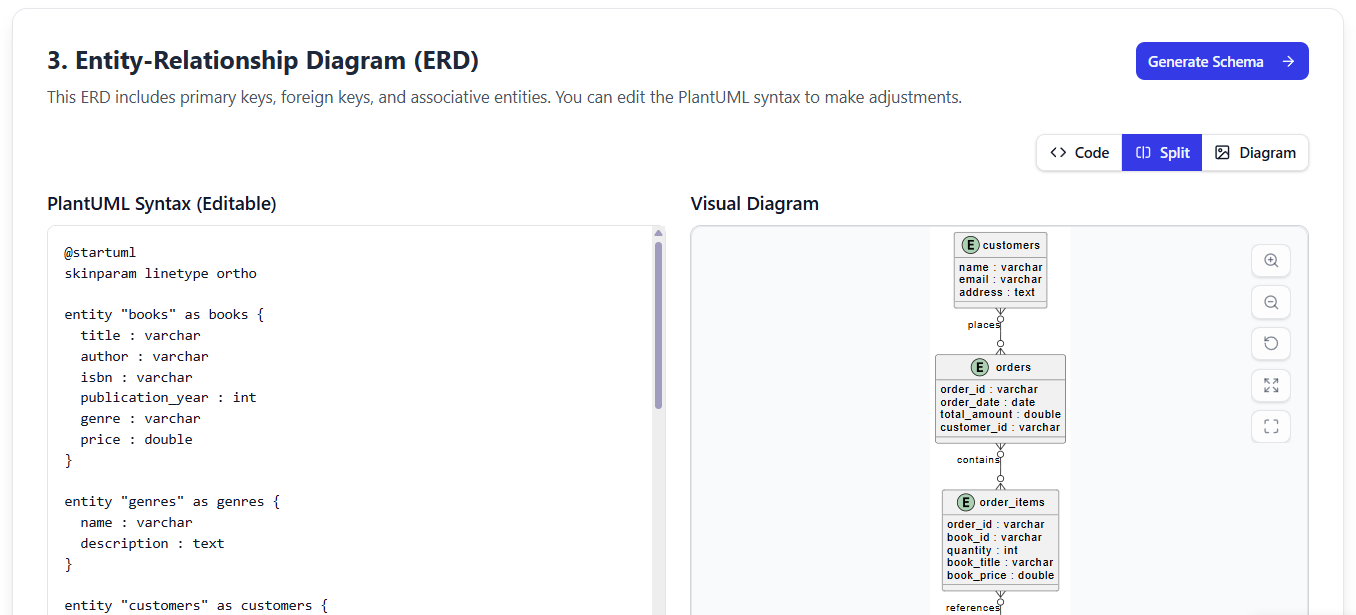This screenshot has height=615, width=1356.
Task: Click the scroll-up arrow of code editor
Action: [658, 233]
